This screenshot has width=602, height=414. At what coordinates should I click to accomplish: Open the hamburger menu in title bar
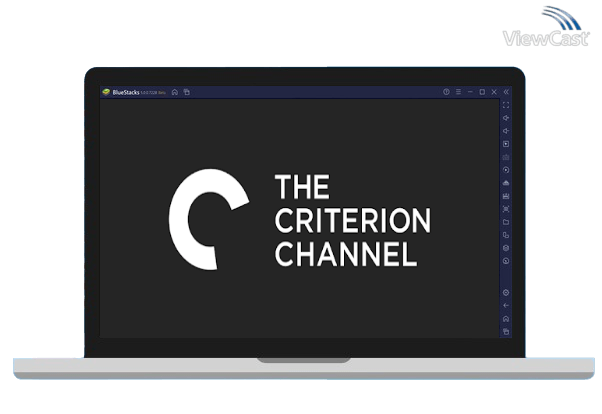point(458,92)
